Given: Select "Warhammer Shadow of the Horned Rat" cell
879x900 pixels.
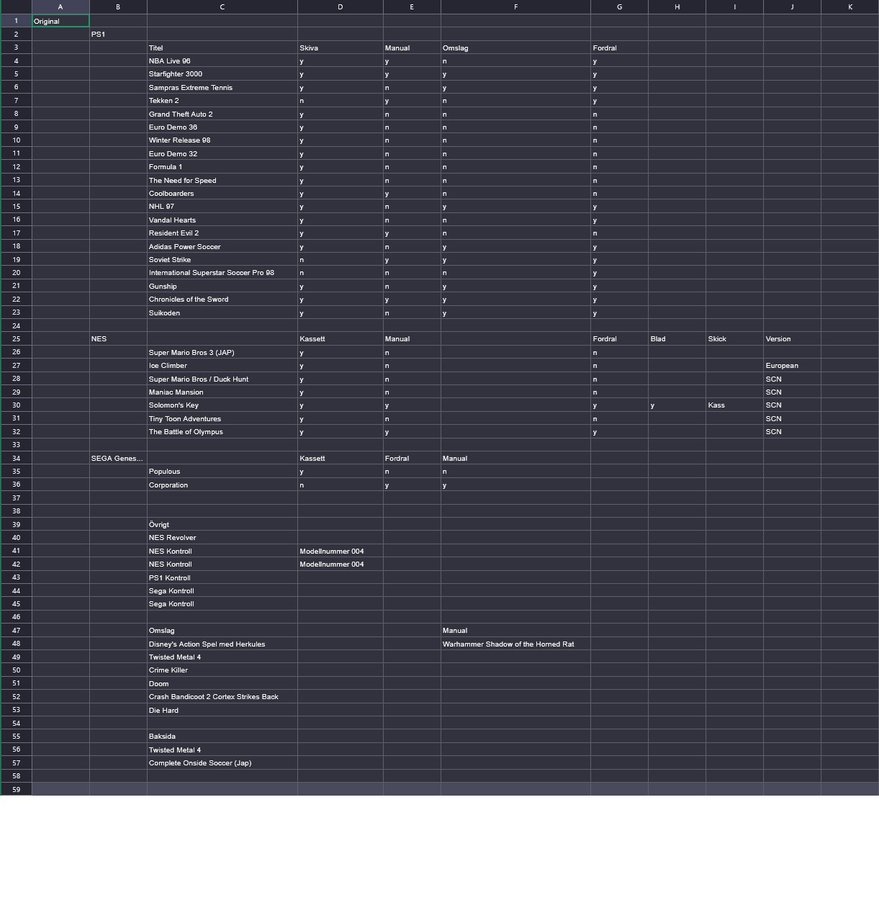Looking at the screenshot, I should (x=515, y=644).
